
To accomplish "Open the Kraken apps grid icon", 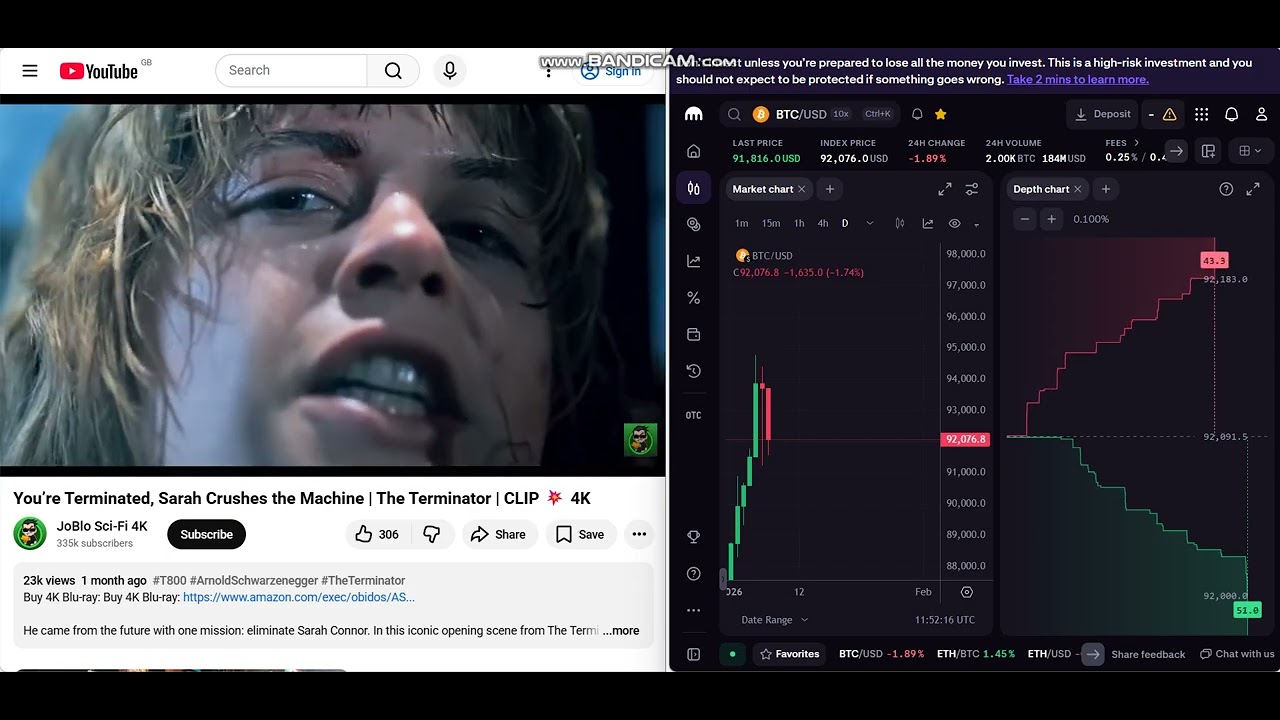I will (1201, 114).
